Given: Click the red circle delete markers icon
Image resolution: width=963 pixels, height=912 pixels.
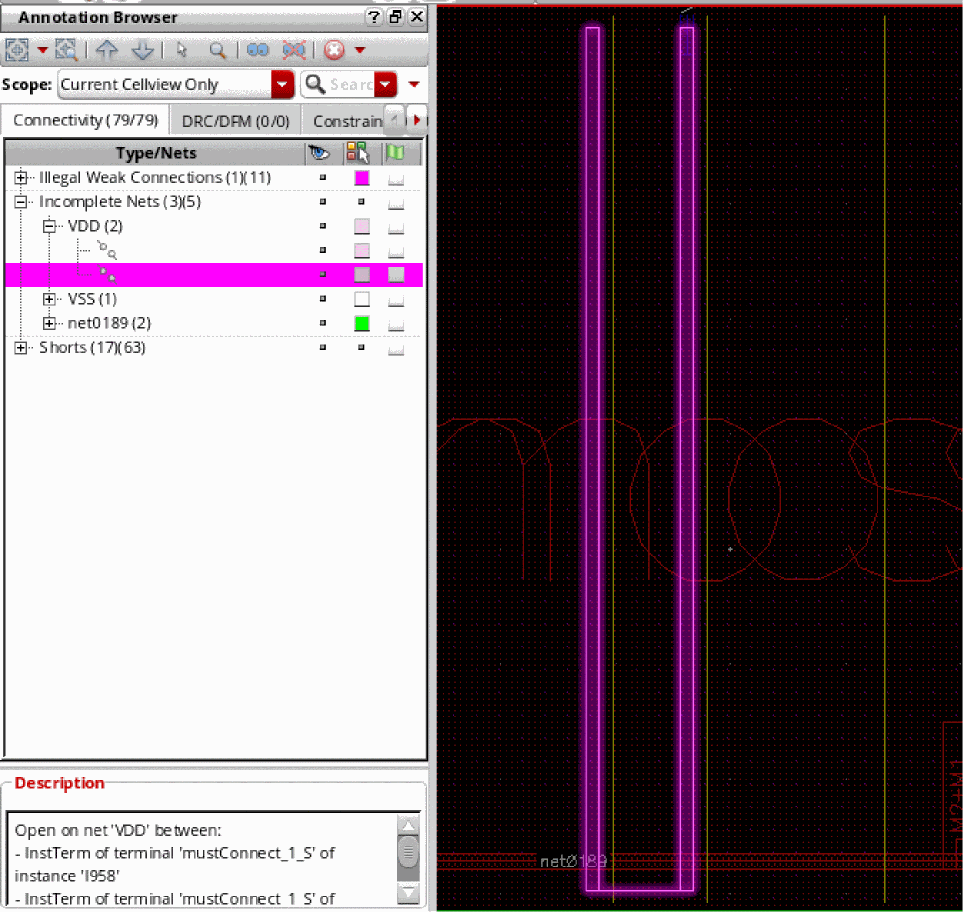Looking at the screenshot, I should coord(334,50).
